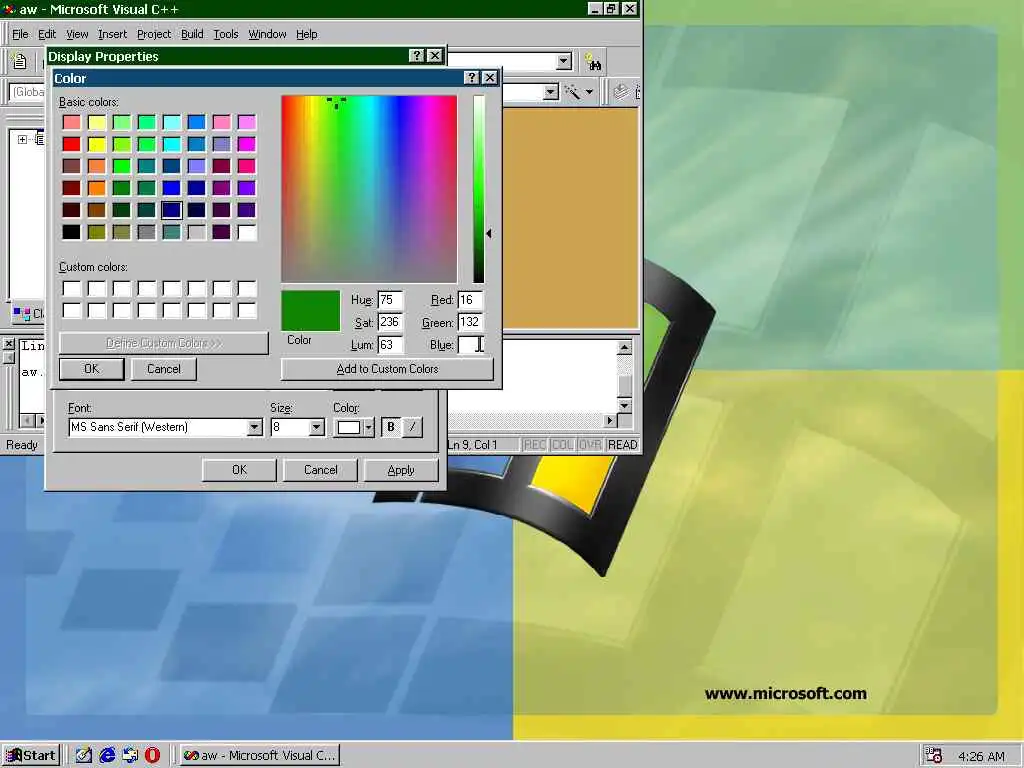The height and width of the screenshot is (768, 1024).
Task: Expand the Font dropdown showing MS Sans Serif (Western)
Action: click(x=255, y=428)
